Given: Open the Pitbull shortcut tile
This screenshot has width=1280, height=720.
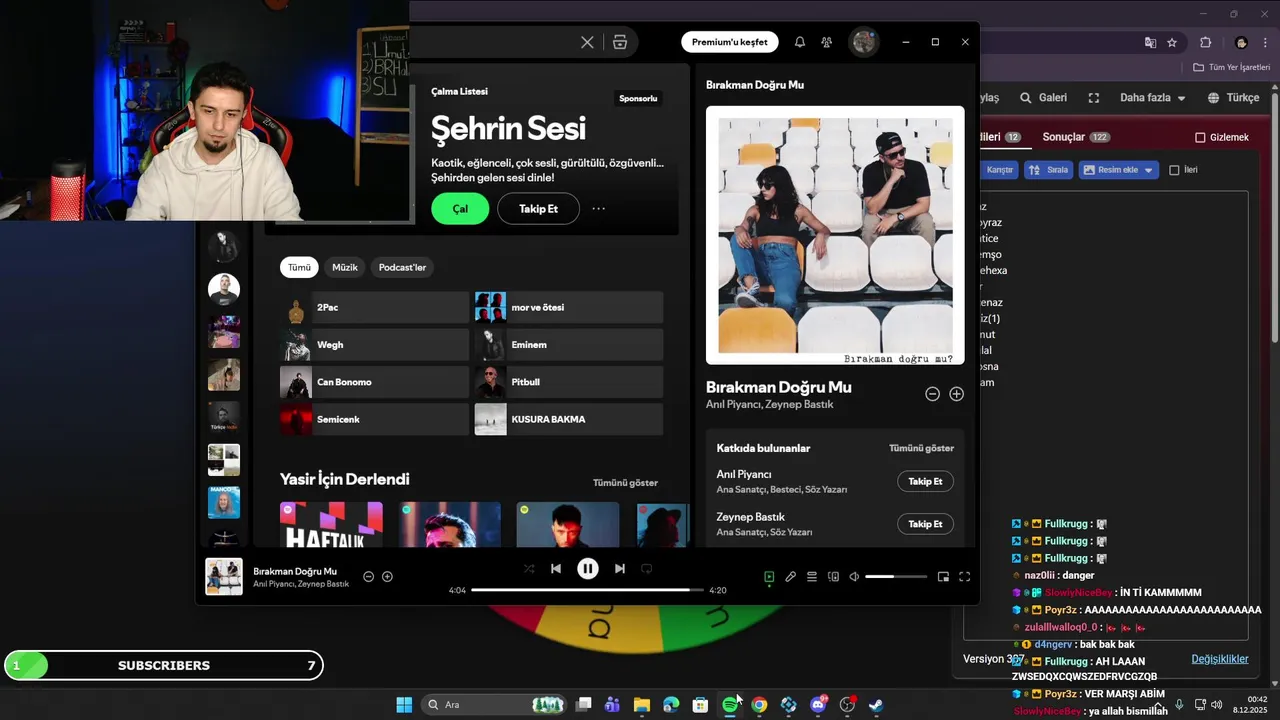Looking at the screenshot, I should pyautogui.click(x=568, y=382).
